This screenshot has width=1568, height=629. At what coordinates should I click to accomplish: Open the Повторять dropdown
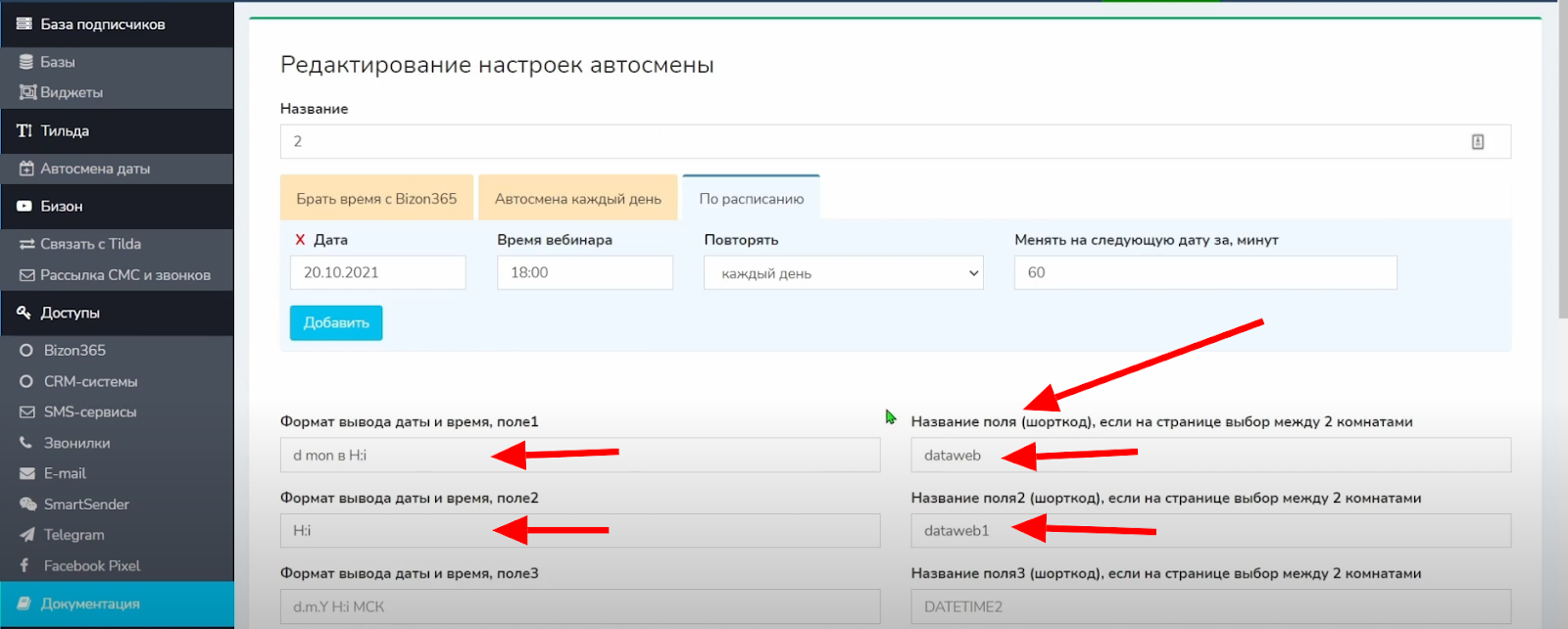[843, 273]
